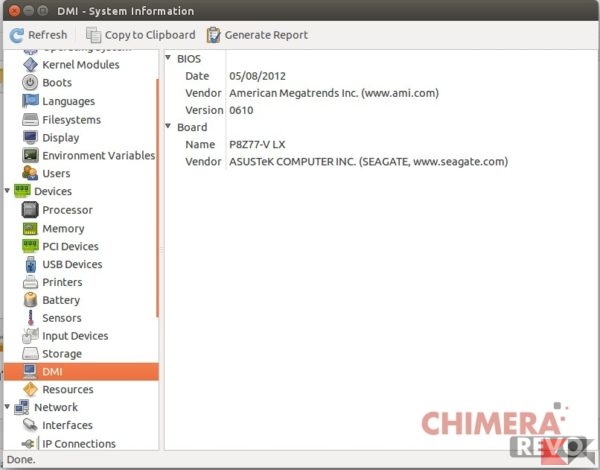The image size is (600, 470).
Task: Select the Users people icon
Action: point(30,173)
